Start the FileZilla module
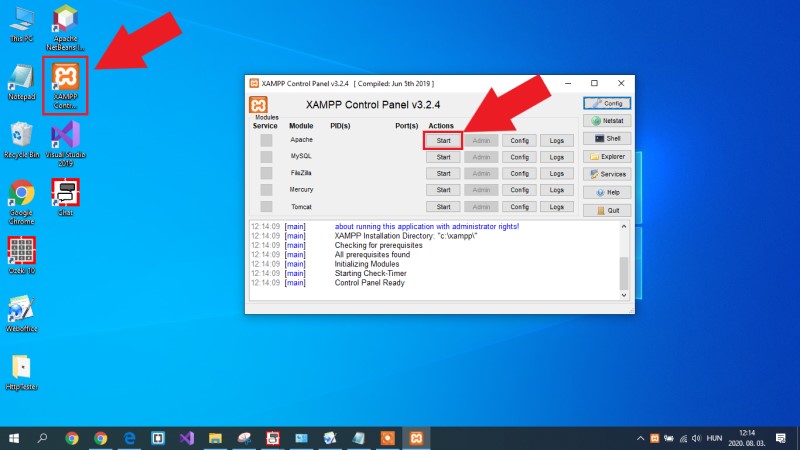 pyautogui.click(x=443, y=173)
